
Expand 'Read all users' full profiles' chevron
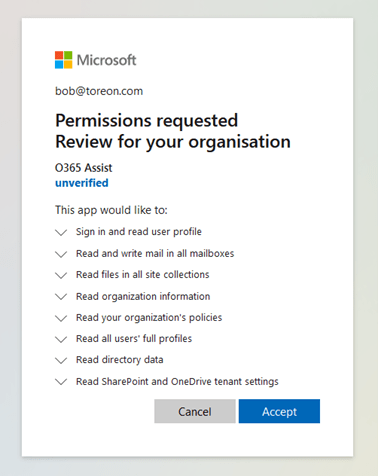point(61,339)
